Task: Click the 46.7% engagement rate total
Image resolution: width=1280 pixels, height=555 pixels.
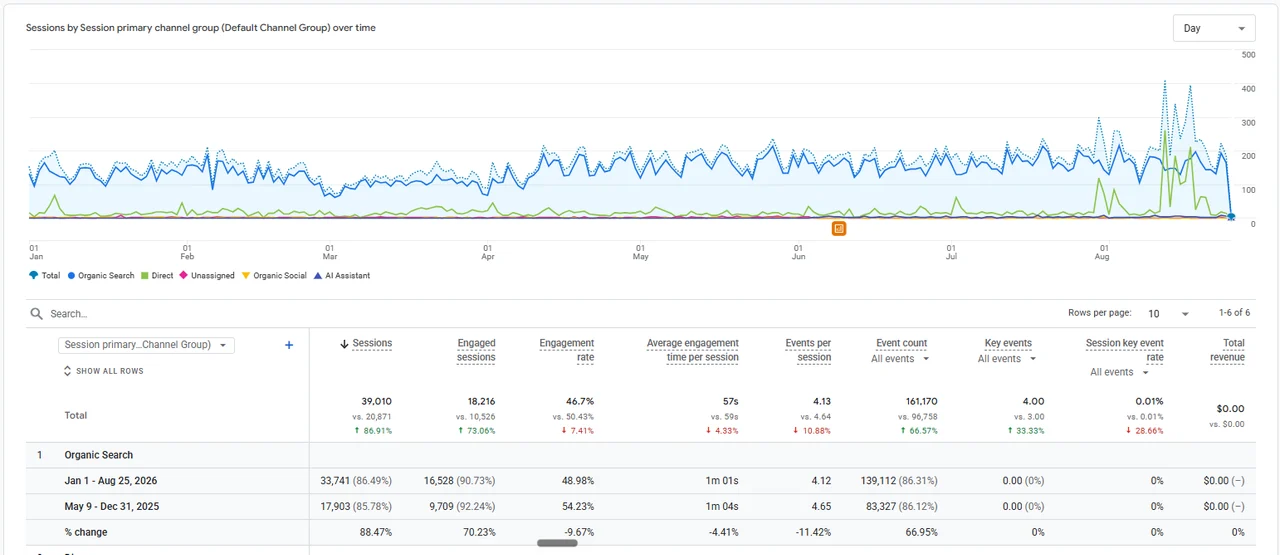Action: (580, 401)
